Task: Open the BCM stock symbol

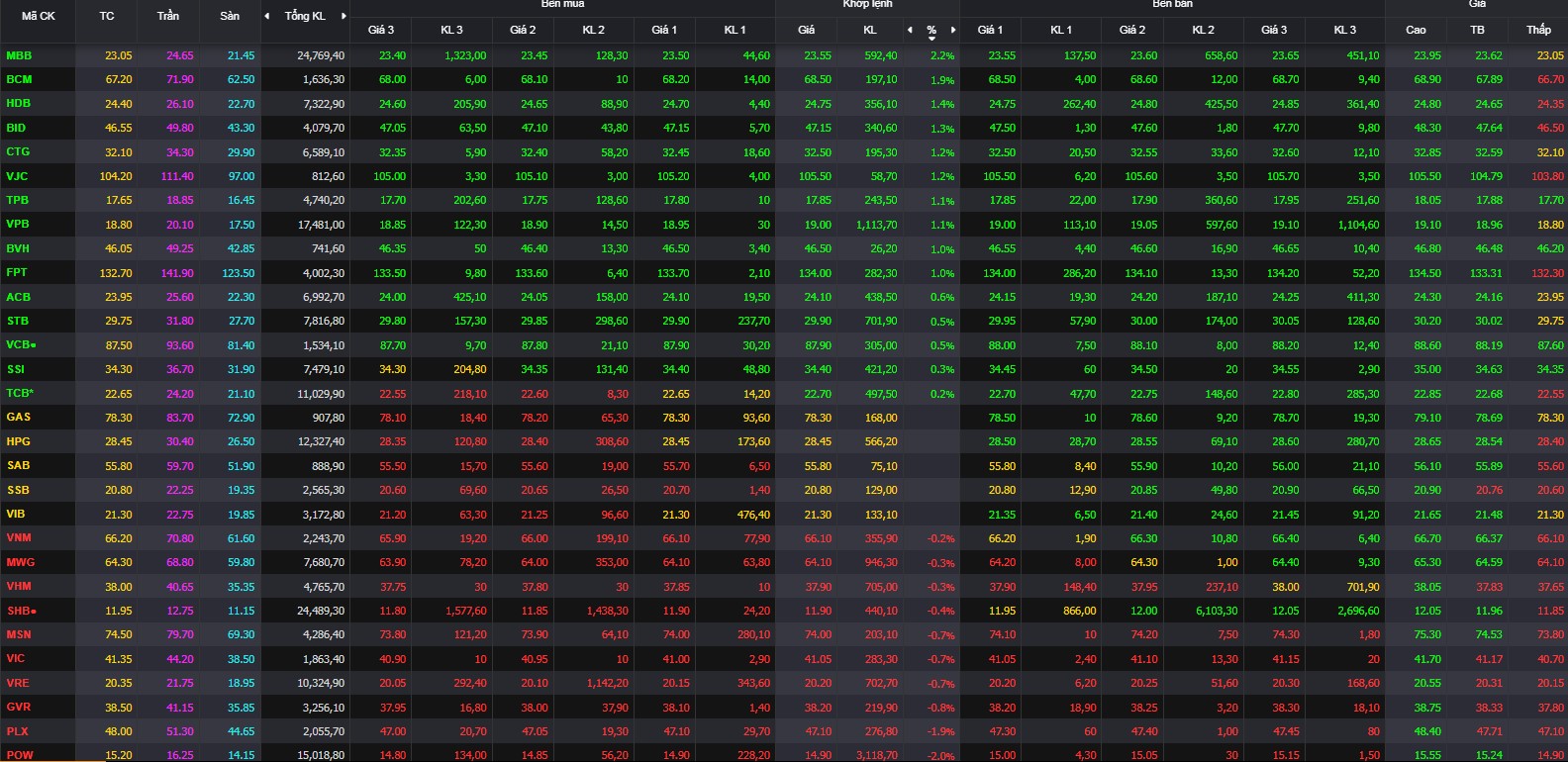Action: point(19,79)
